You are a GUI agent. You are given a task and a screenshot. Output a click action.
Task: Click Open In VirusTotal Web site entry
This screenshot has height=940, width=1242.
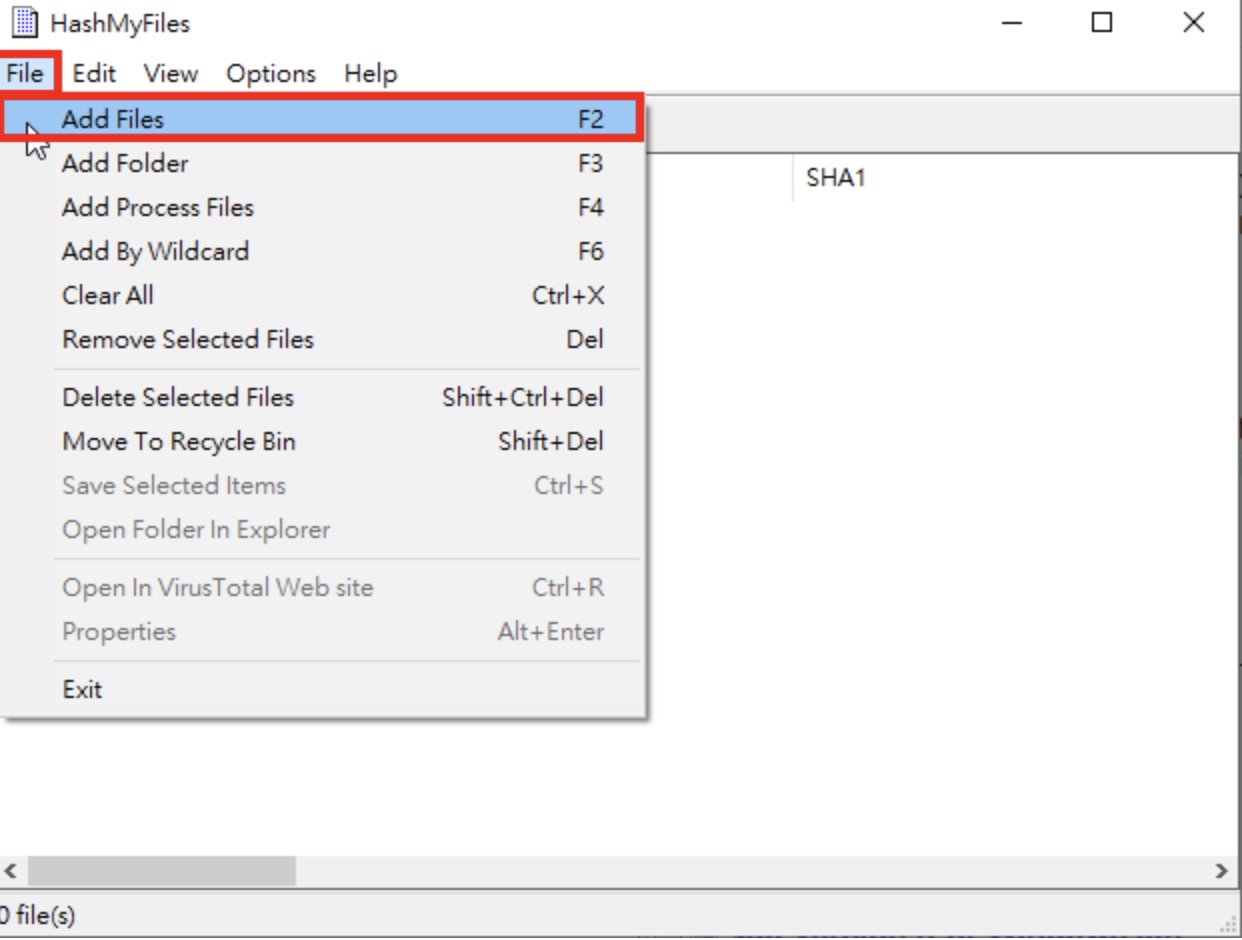coord(324,587)
